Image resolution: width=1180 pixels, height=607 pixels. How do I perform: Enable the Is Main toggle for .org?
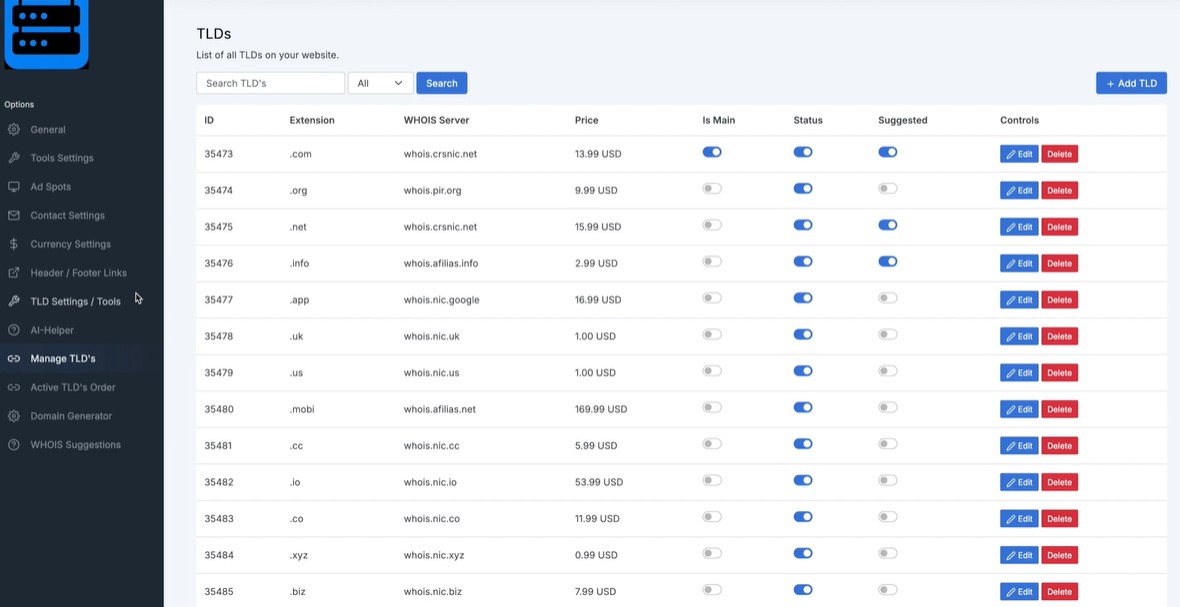click(x=711, y=189)
